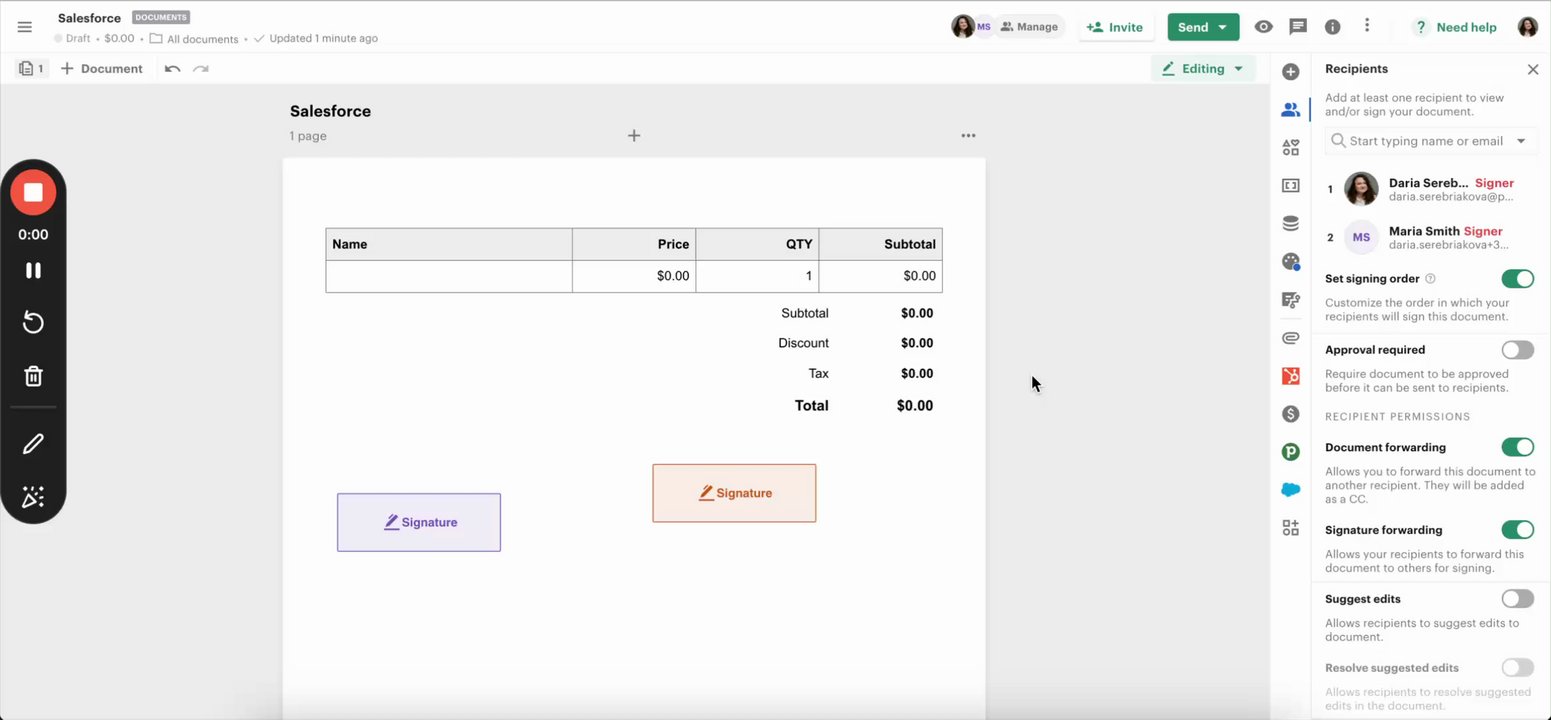
Task: Click the Price header cell
Action: point(634,244)
